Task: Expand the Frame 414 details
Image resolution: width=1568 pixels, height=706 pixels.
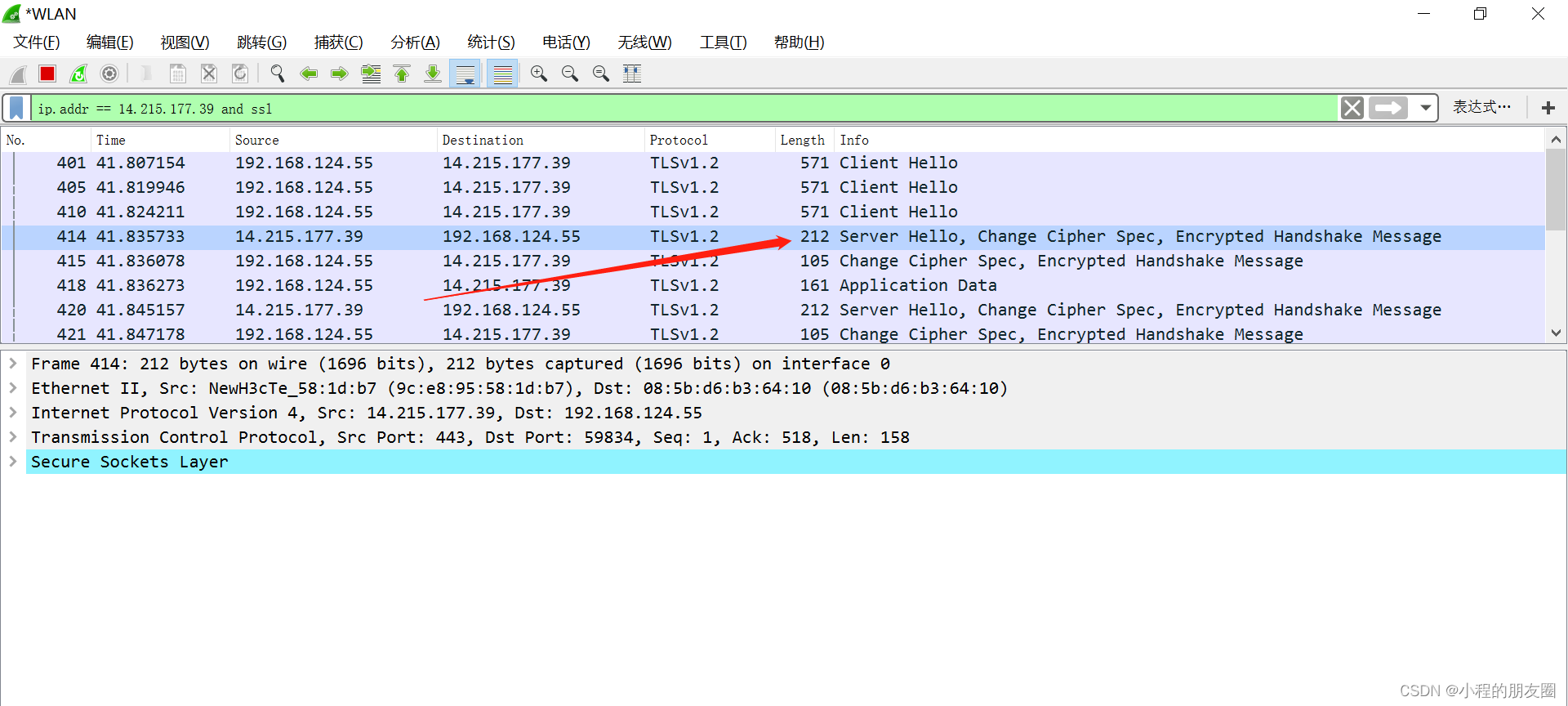Action: pyautogui.click(x=13, y=364)
